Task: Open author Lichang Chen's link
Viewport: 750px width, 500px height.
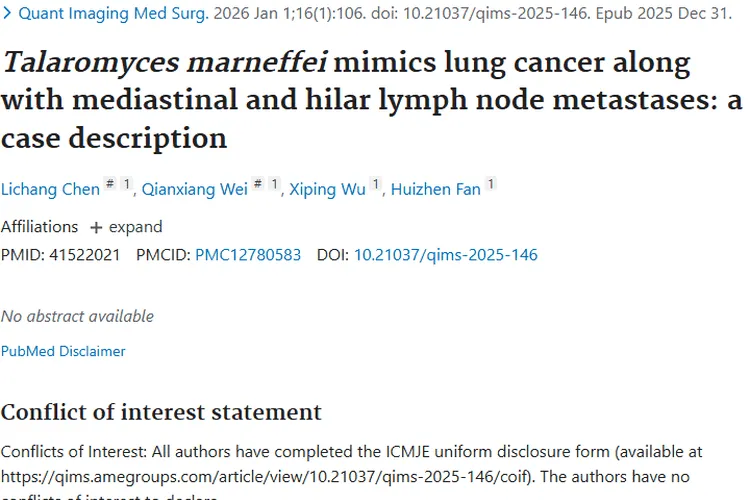Action: coord(50,189)
